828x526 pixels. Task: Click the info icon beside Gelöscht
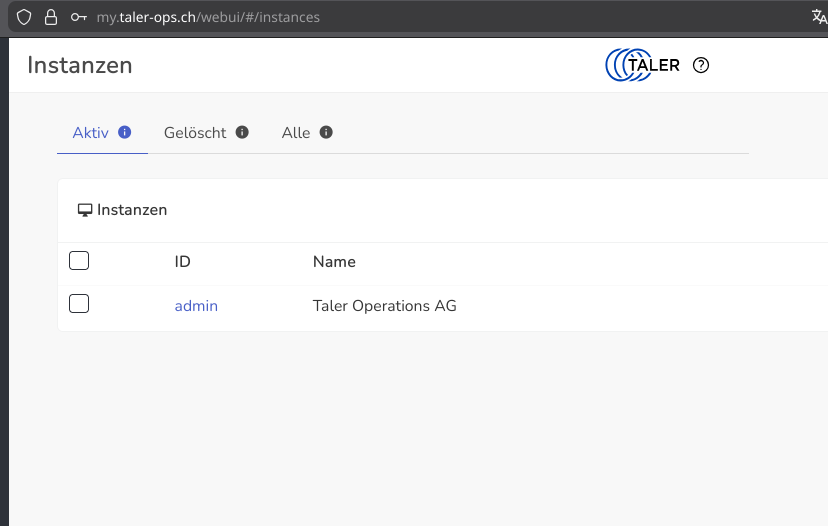[242, 132]
